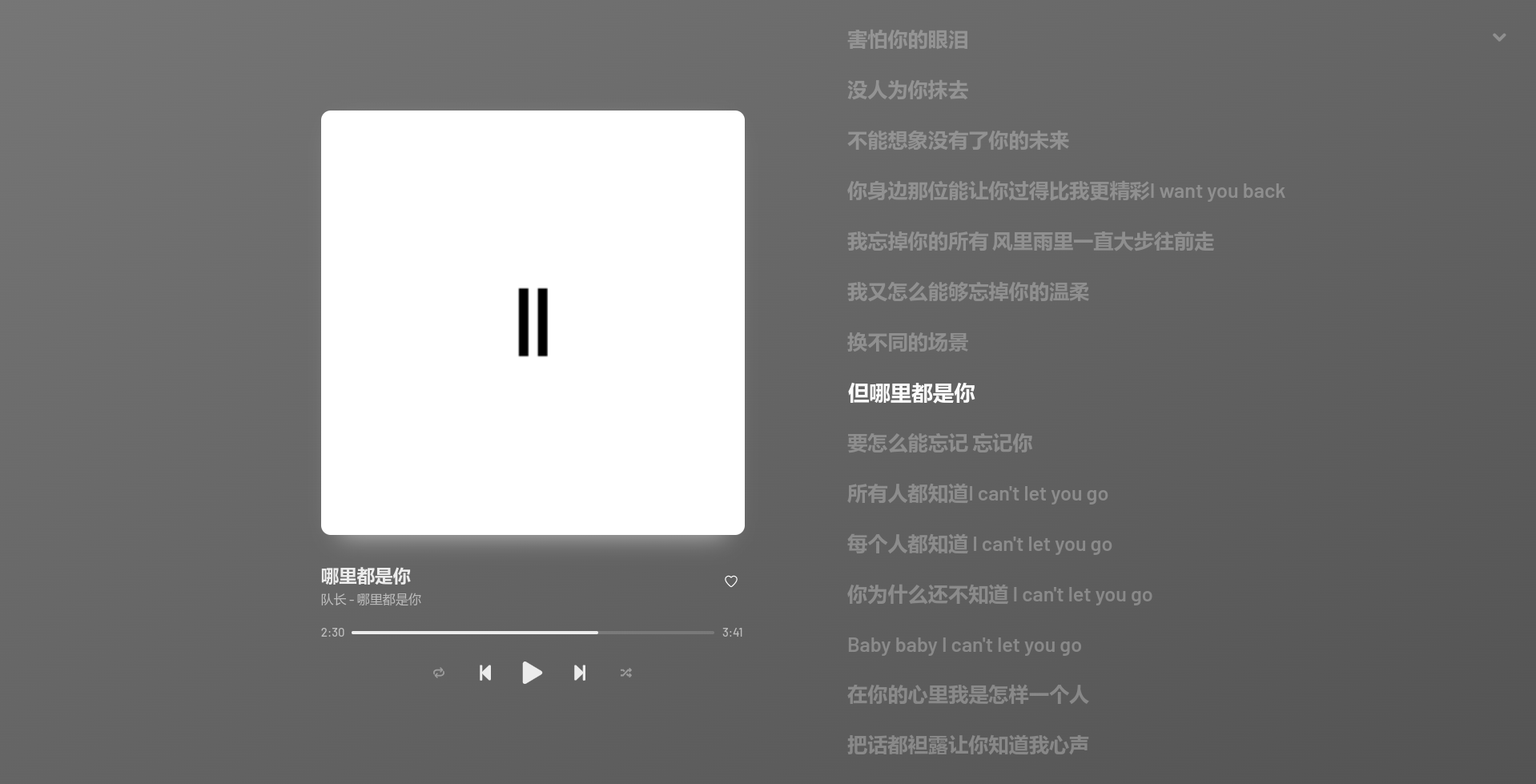Jump to lyric 换不同的场景
Image resolution: width=1536 pixels, height=784 pixels.
coord(907,343)
